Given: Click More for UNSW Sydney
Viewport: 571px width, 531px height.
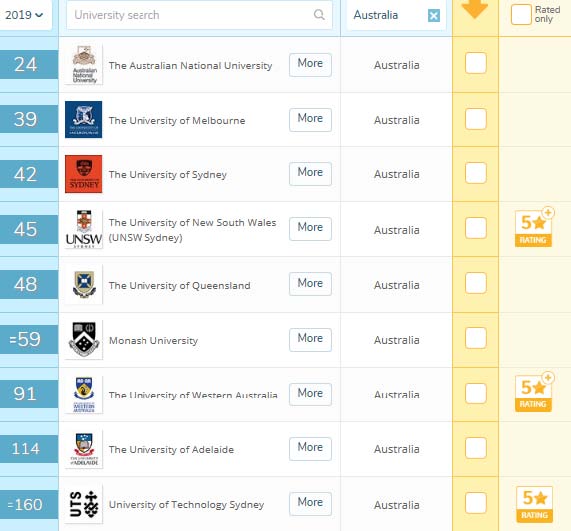Looking at the screenshot, I should point(310,229).
